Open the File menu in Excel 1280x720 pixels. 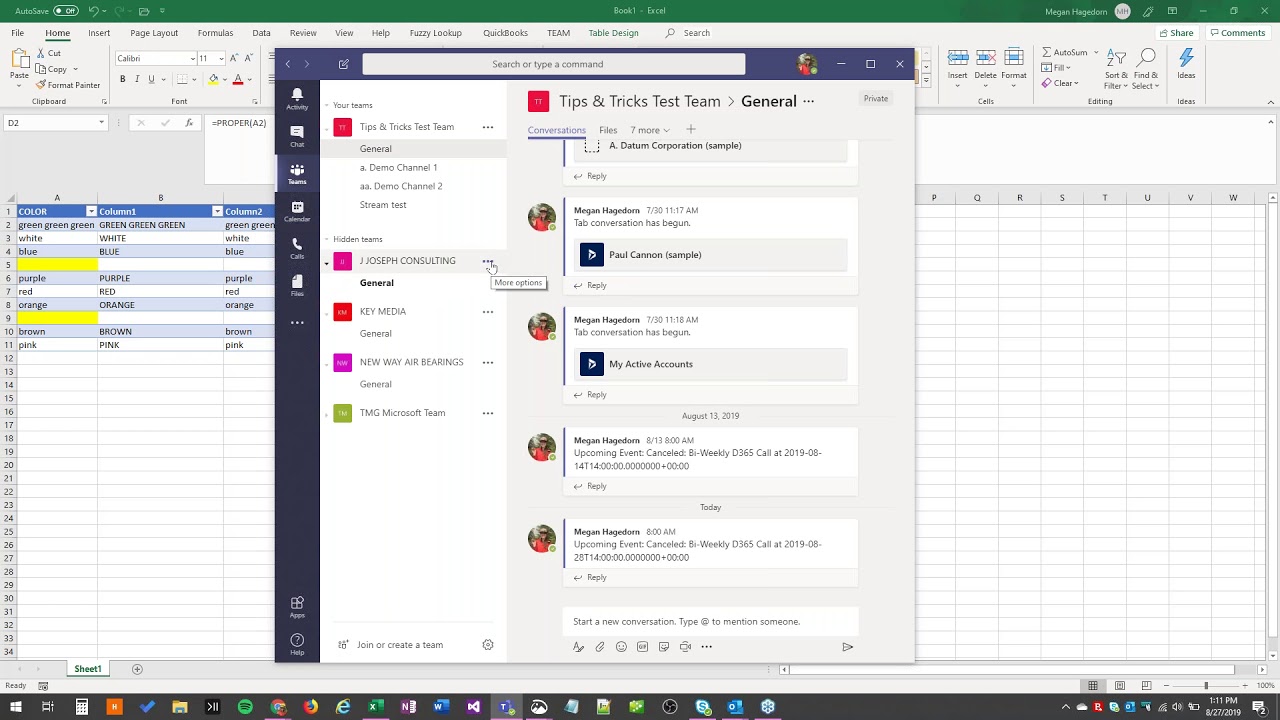coord(18,33)
